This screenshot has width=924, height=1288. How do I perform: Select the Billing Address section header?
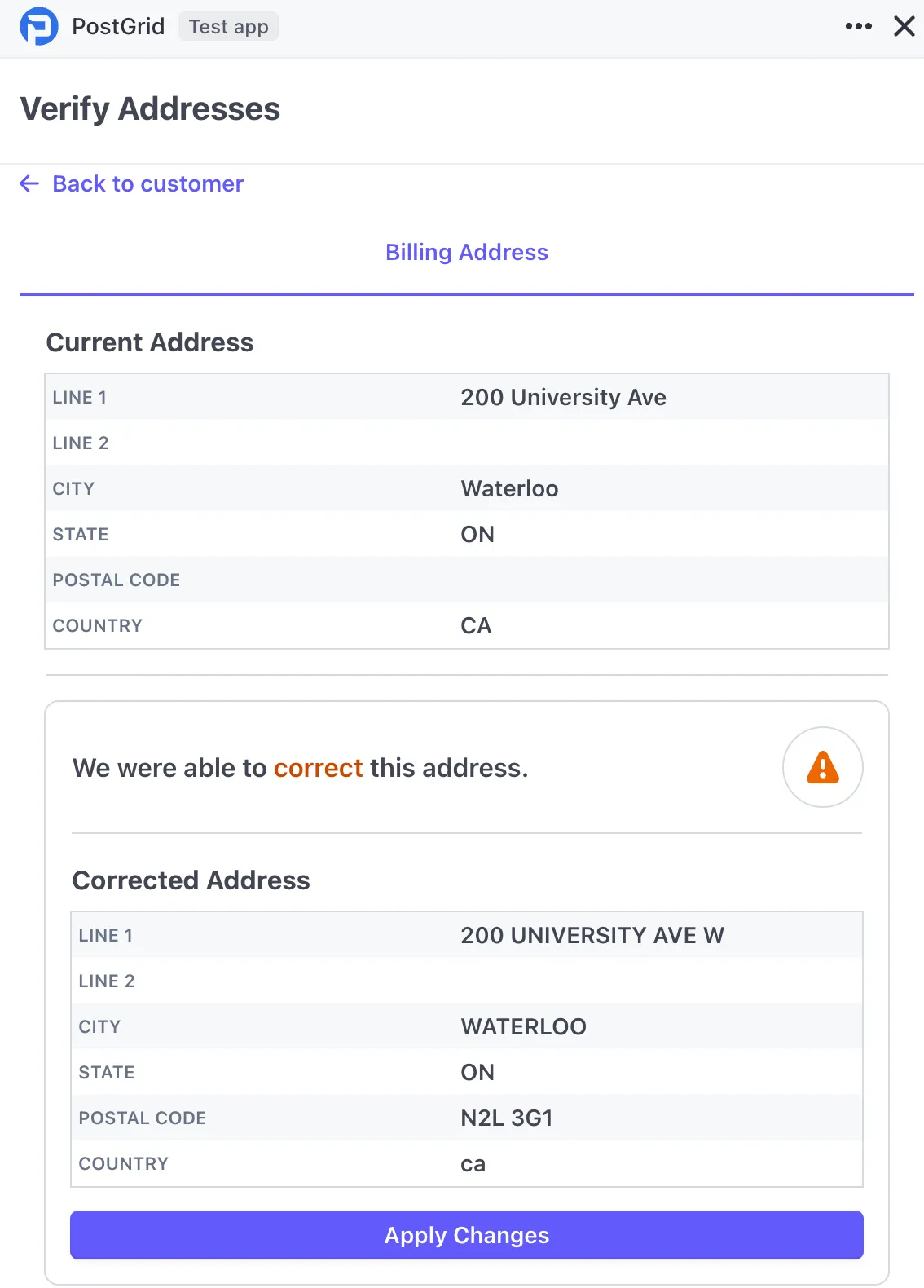point(466,252)
